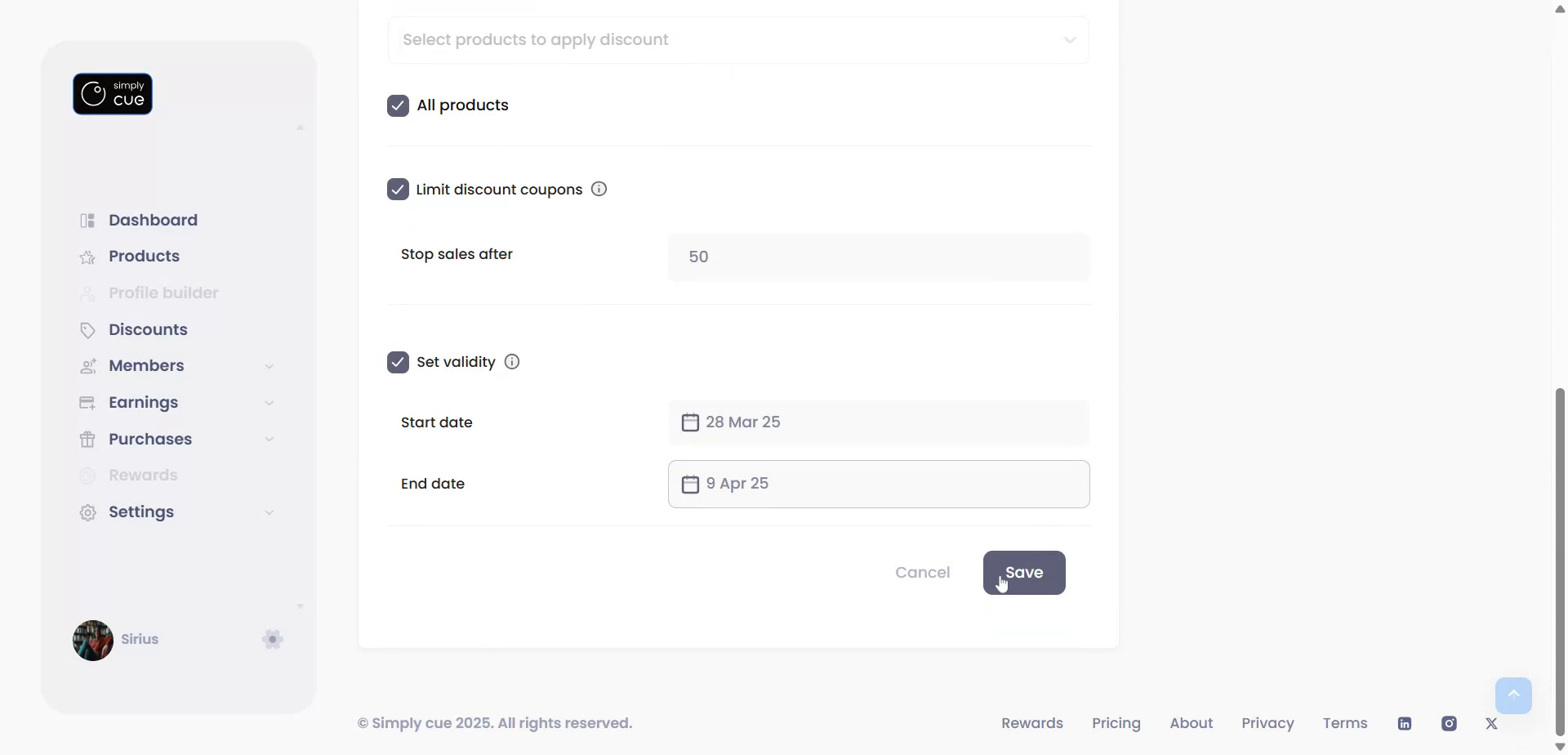
Task: Open the X social icon in the footer
Action: click(1492, 723)
